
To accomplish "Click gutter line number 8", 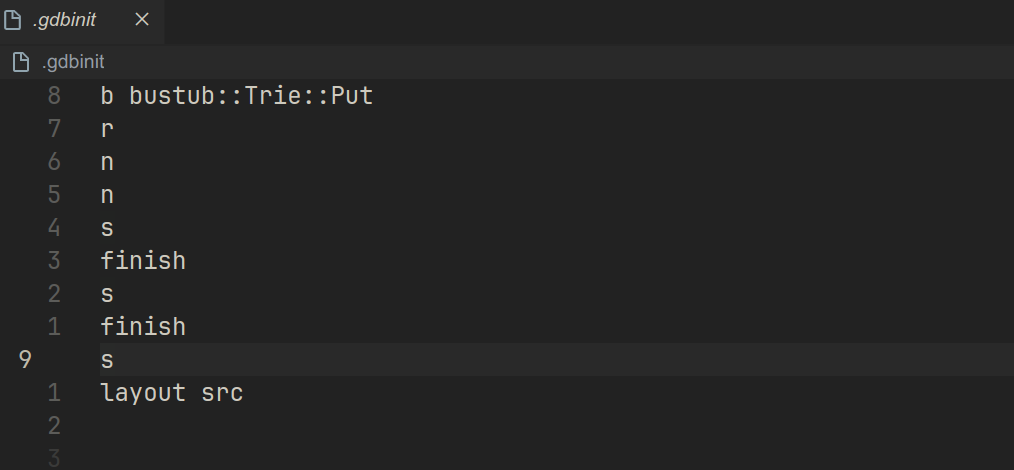I will click(x=54, y=96).
